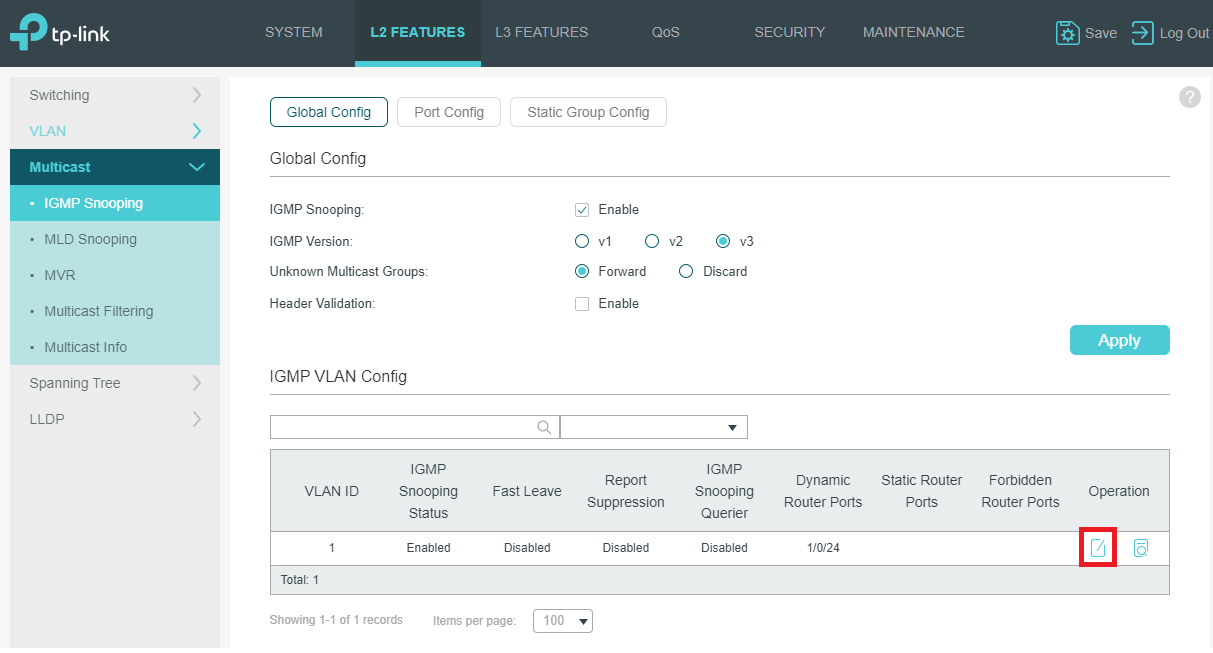This screenshot has height=653, width=1213.
Task: Expand the Spanning Tree sidebar section
Action: (115, 383)
